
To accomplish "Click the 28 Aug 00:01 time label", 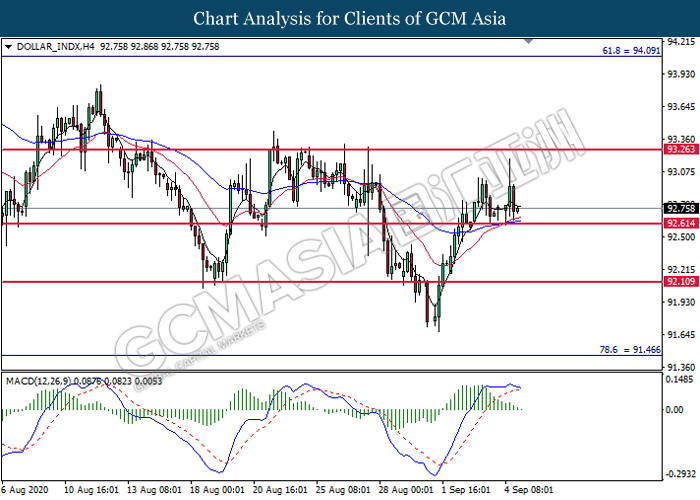I will pos(406,490).
